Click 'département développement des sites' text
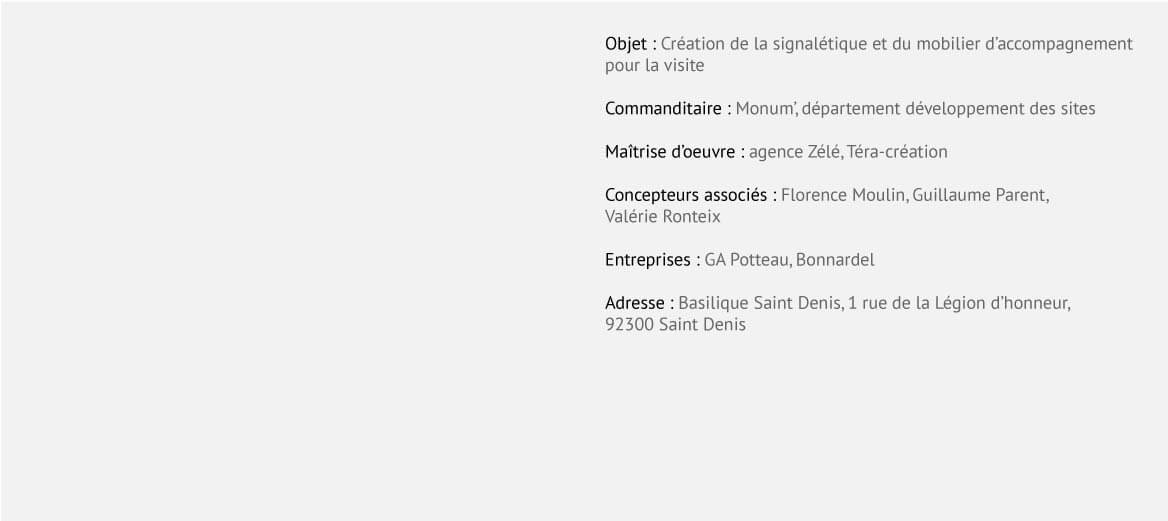This screenshot has height=521, width=1168. (x=949, y=109)
